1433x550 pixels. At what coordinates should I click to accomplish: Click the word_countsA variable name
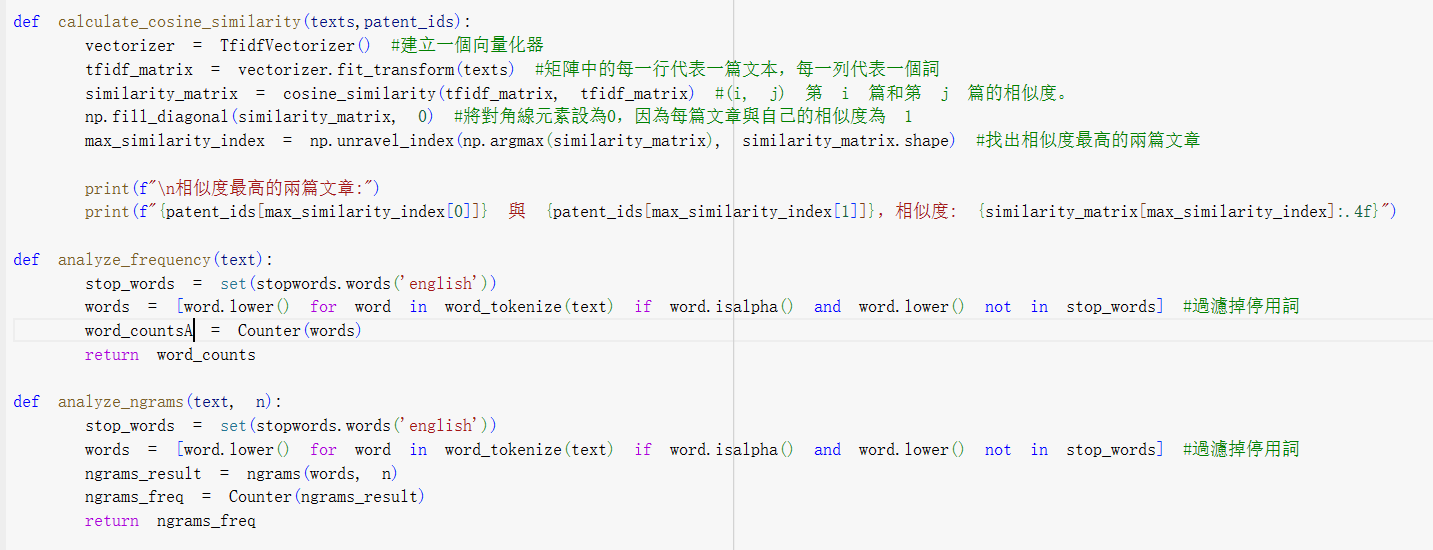coord(138,331)
